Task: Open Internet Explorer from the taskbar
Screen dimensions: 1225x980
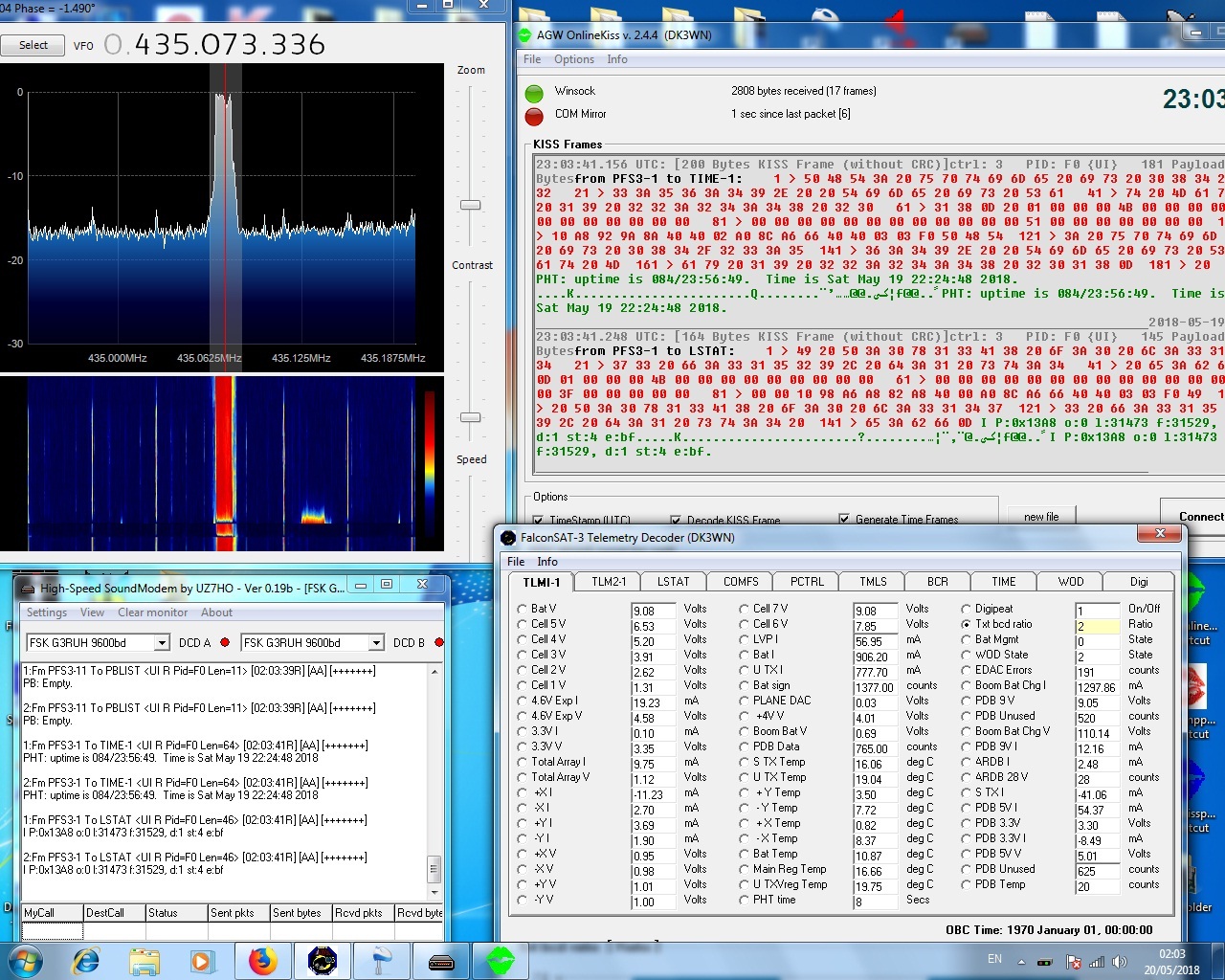Action: [86, 960]
